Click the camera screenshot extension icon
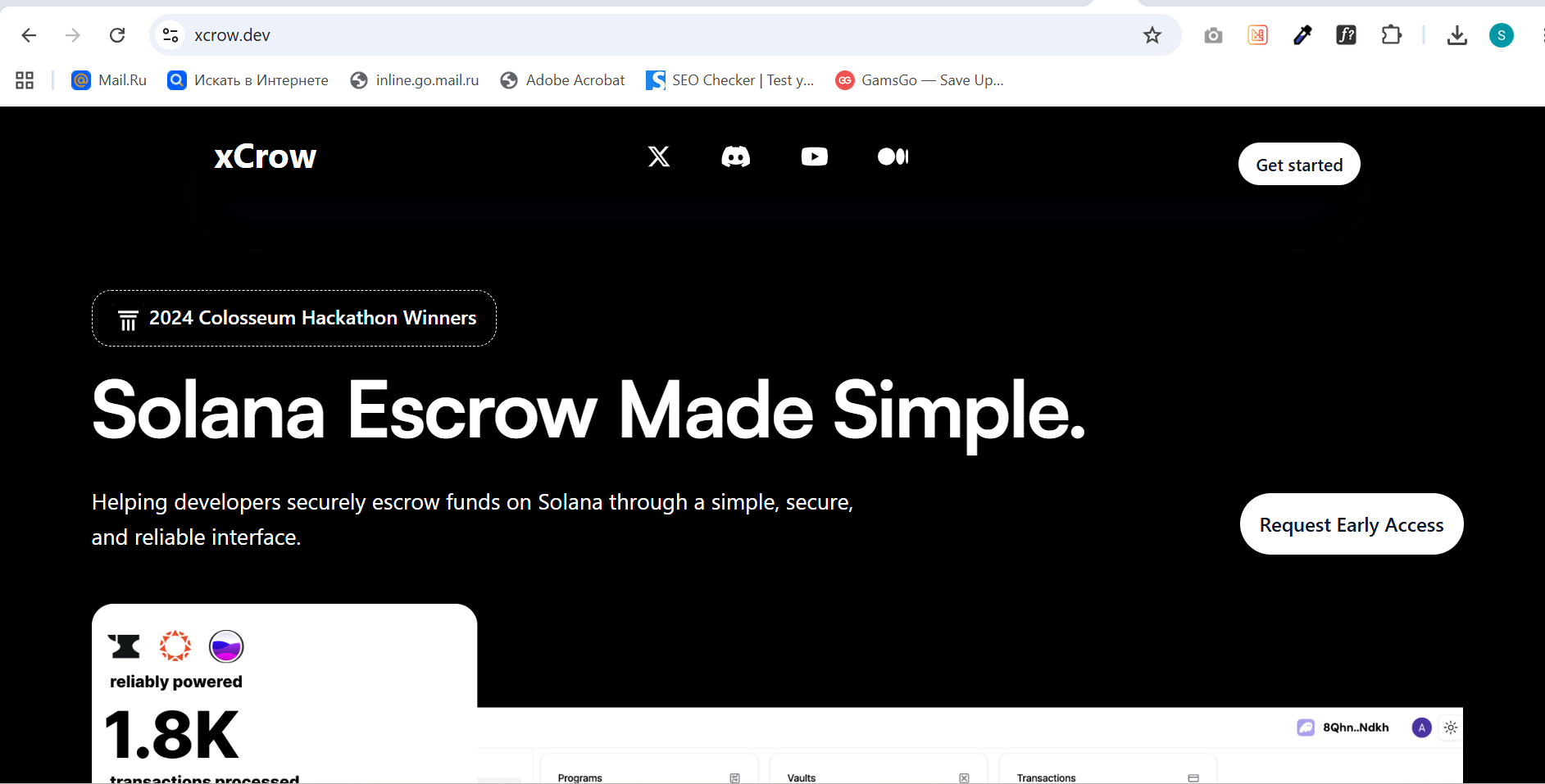This screenshot has width=1545, height=784. [1213, 35]
